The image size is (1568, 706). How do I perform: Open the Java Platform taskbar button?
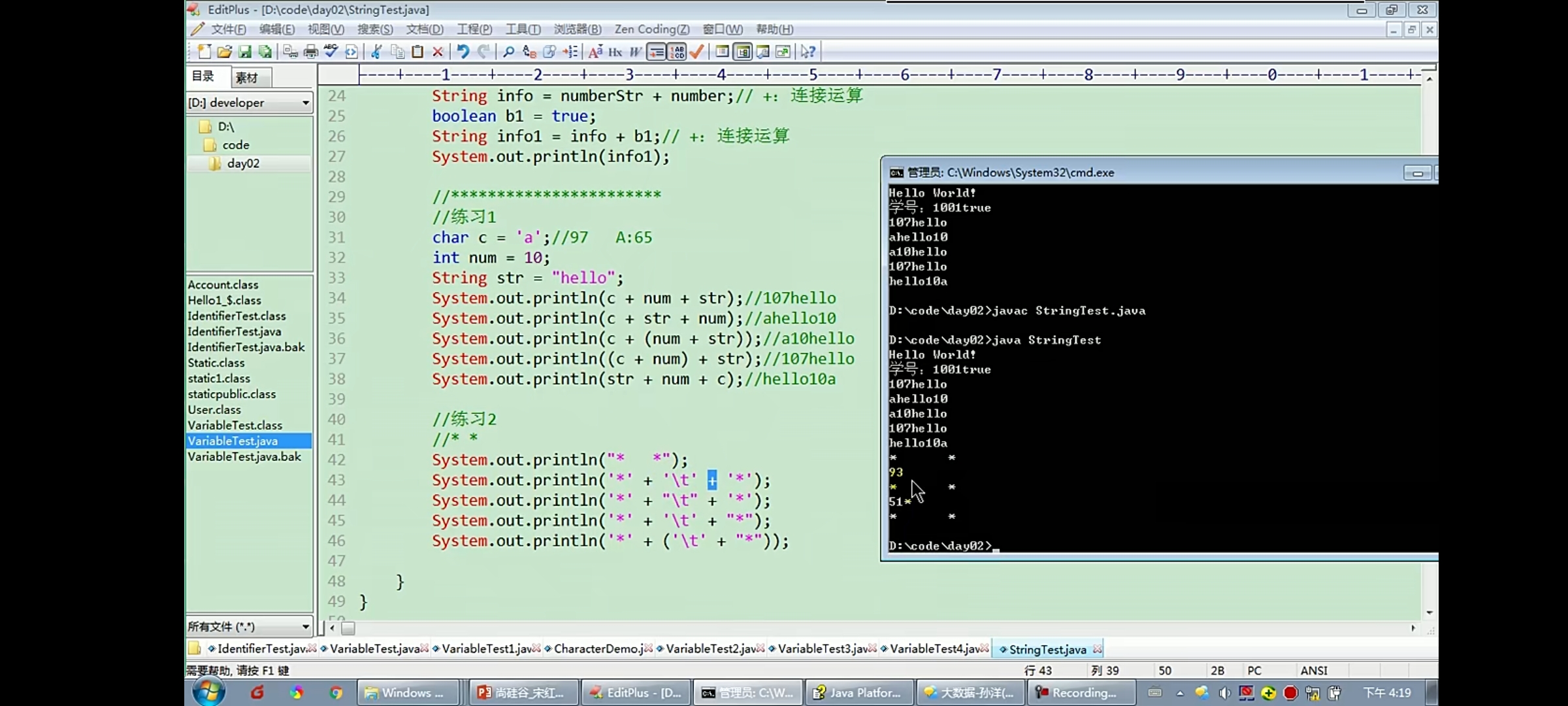pyautogui.click(x=858, y=693)
